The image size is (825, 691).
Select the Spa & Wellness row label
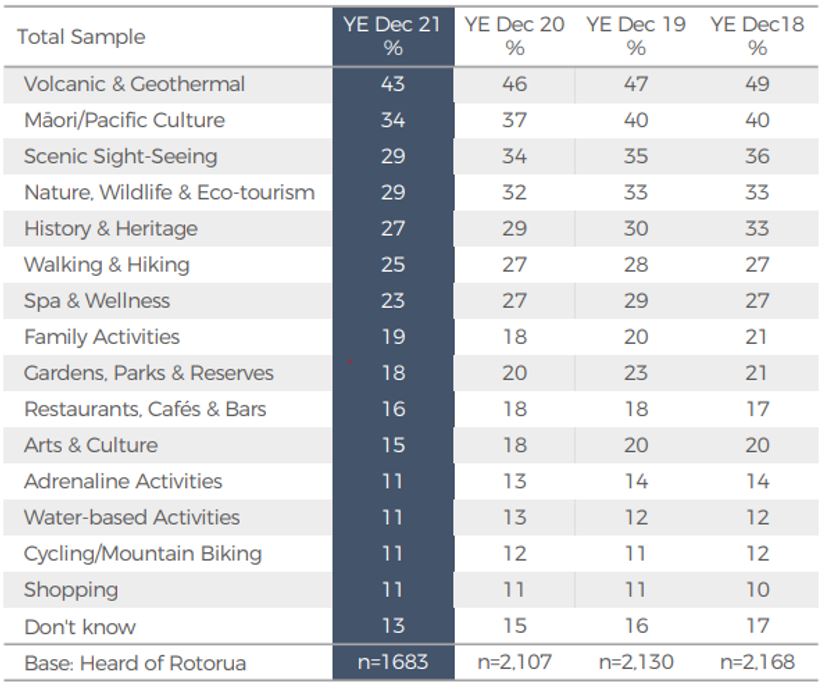(x=97, y=300)
